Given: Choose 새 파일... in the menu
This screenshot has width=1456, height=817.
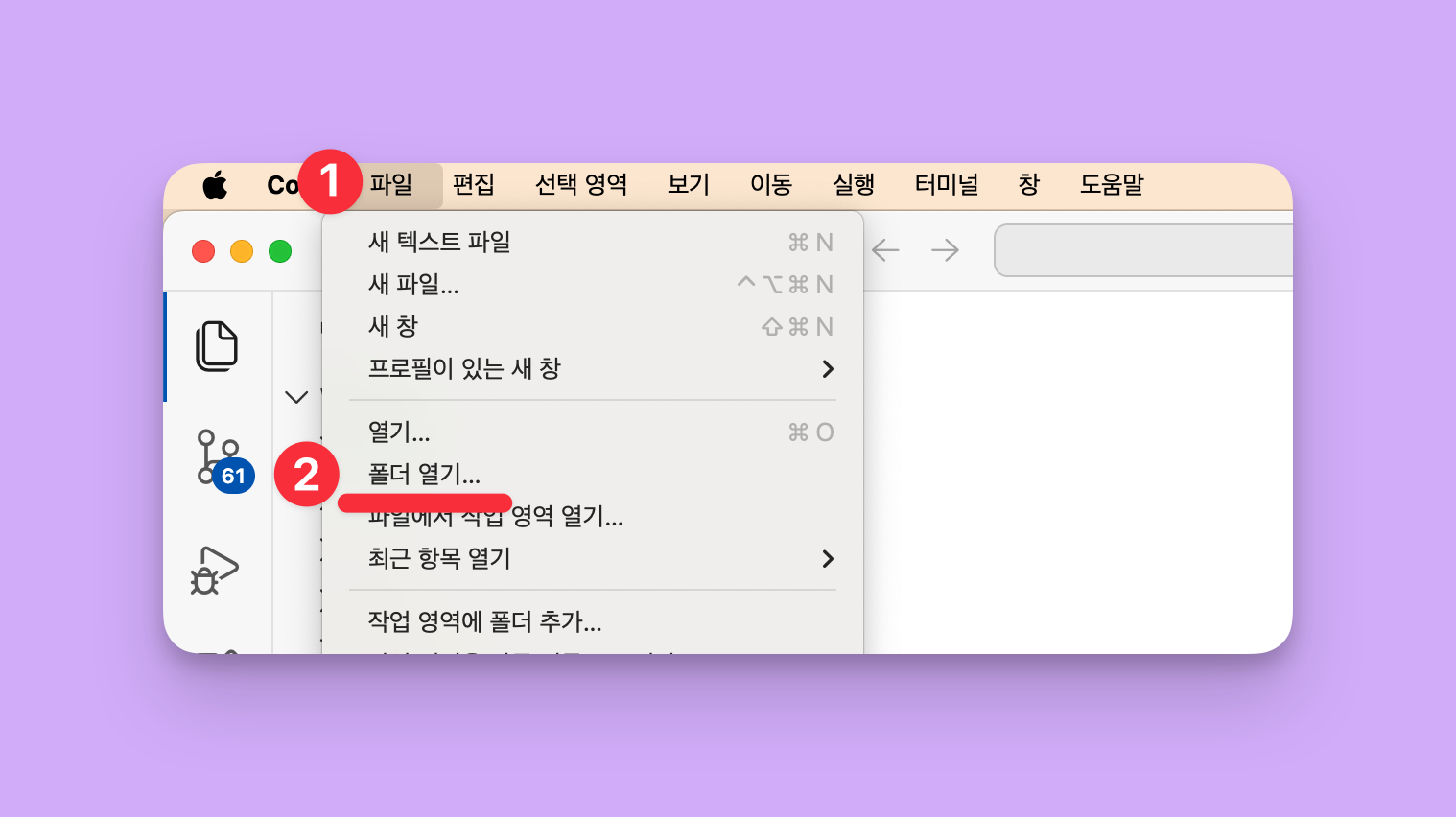Looking at the screenshot, I should click(413, 285).
